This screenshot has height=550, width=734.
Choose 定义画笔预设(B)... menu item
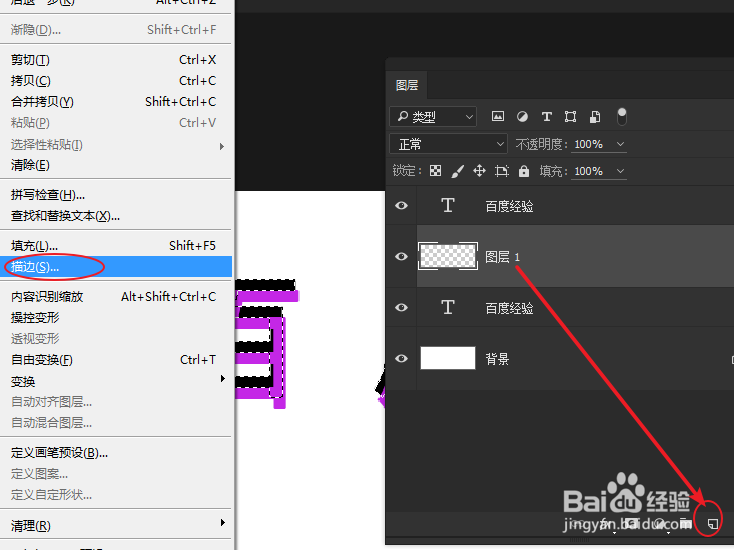coord(116,453)
